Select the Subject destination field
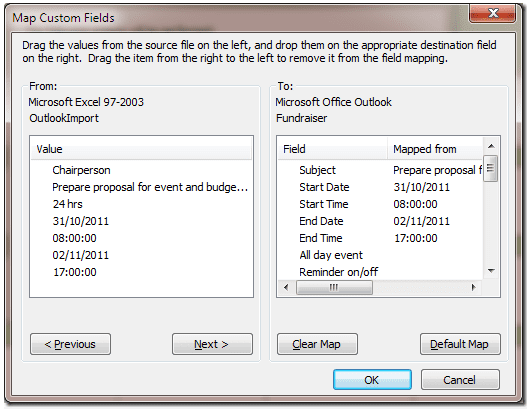The image size is (528, 409). coord(317,170)
